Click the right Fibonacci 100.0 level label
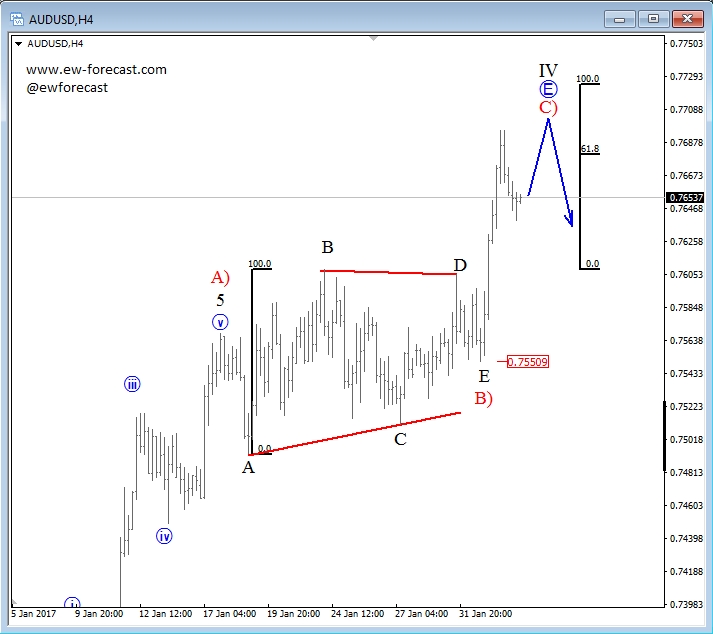This screenshot has width=713, height=634. [587, 79]
